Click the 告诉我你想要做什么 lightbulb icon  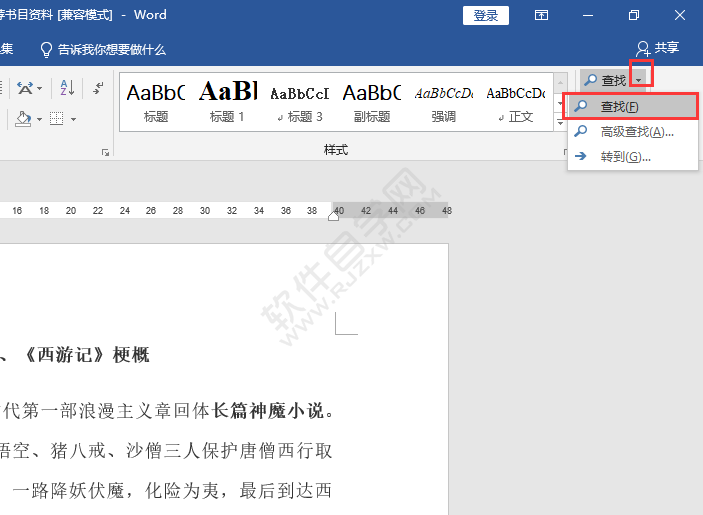coord(46,49)
